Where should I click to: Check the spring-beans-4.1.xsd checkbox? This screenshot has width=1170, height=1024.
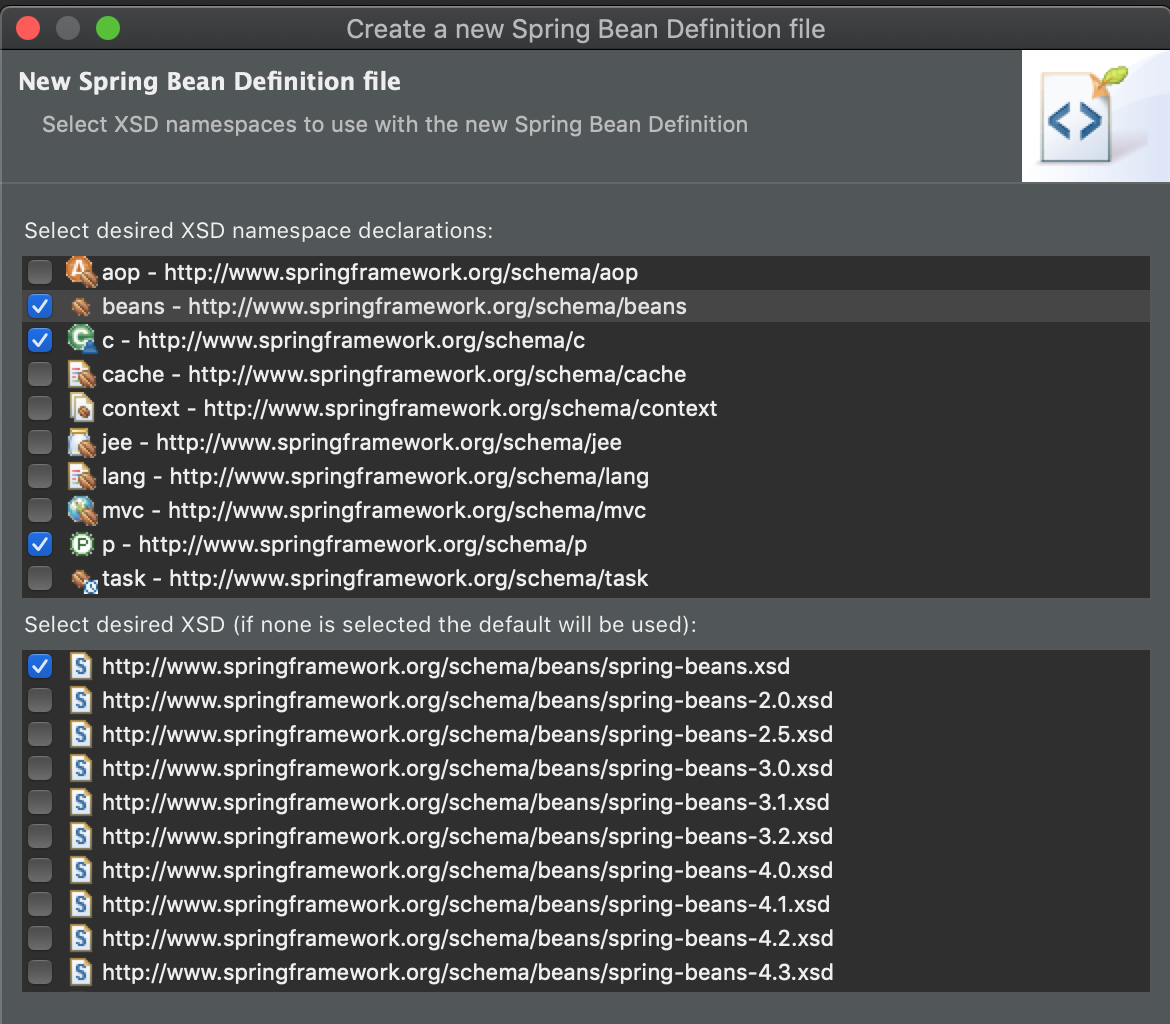pos(40,904)
